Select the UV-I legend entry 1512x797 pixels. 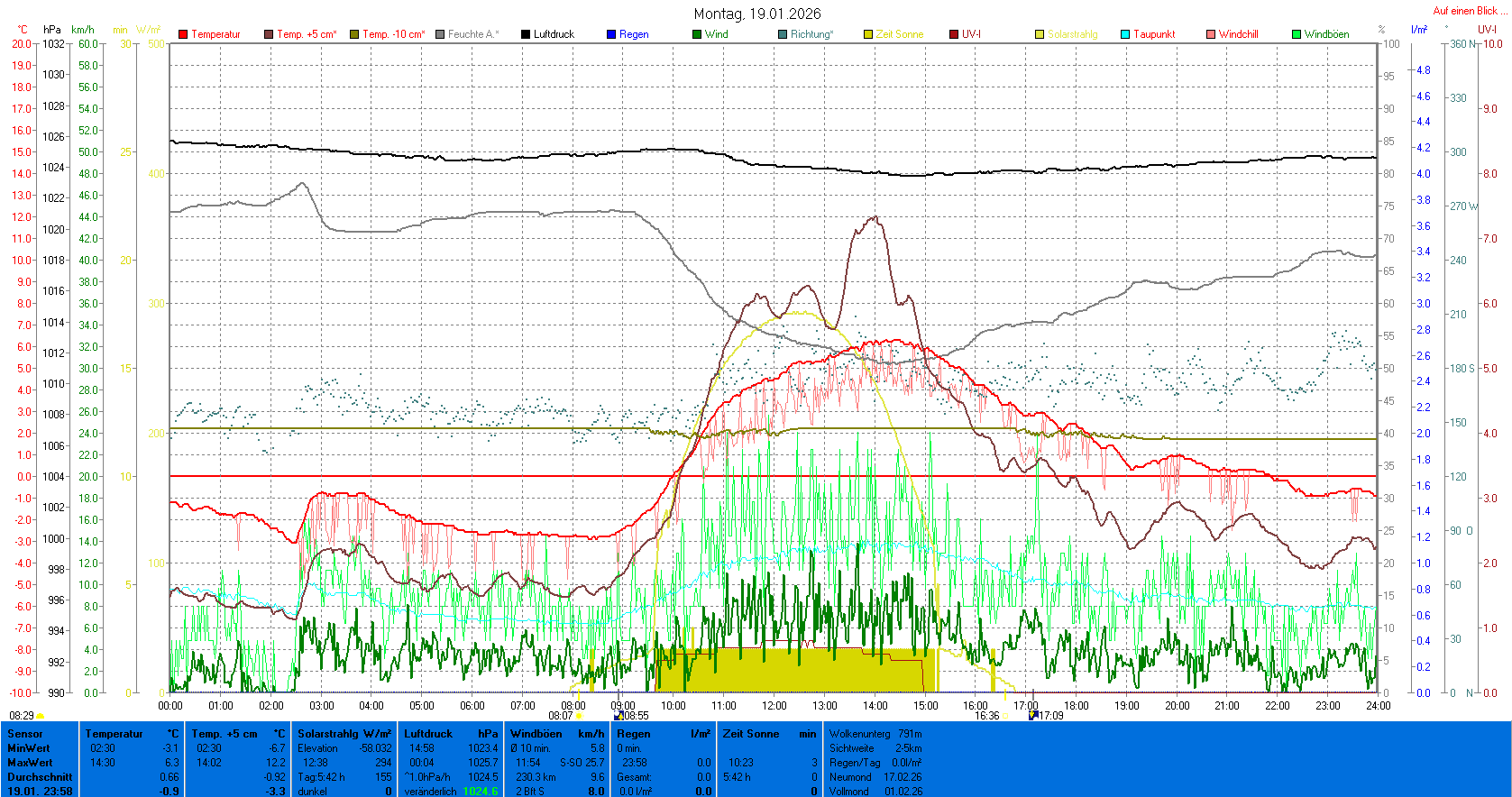click(970, 34)
